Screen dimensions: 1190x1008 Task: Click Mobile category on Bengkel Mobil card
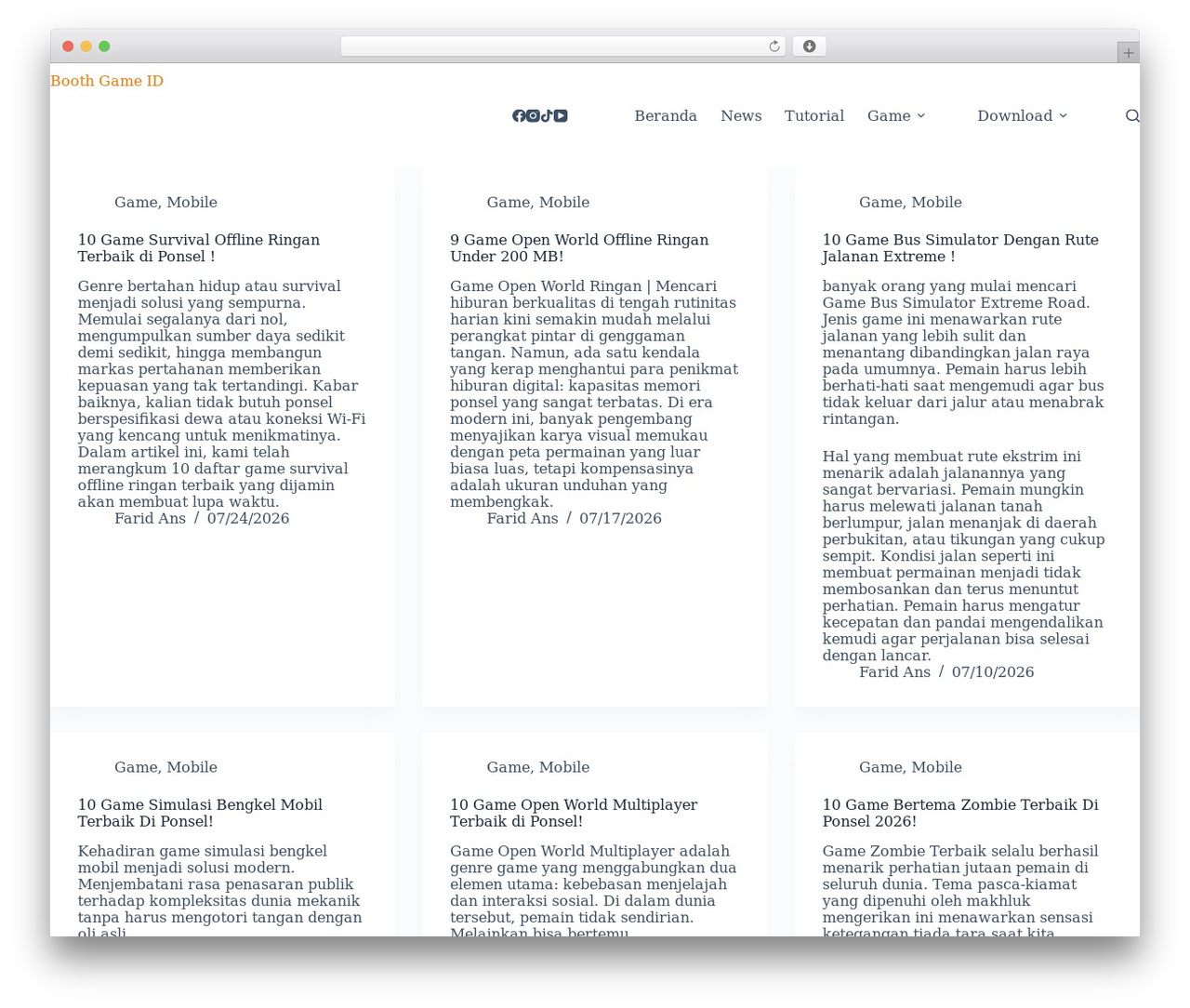192,767
